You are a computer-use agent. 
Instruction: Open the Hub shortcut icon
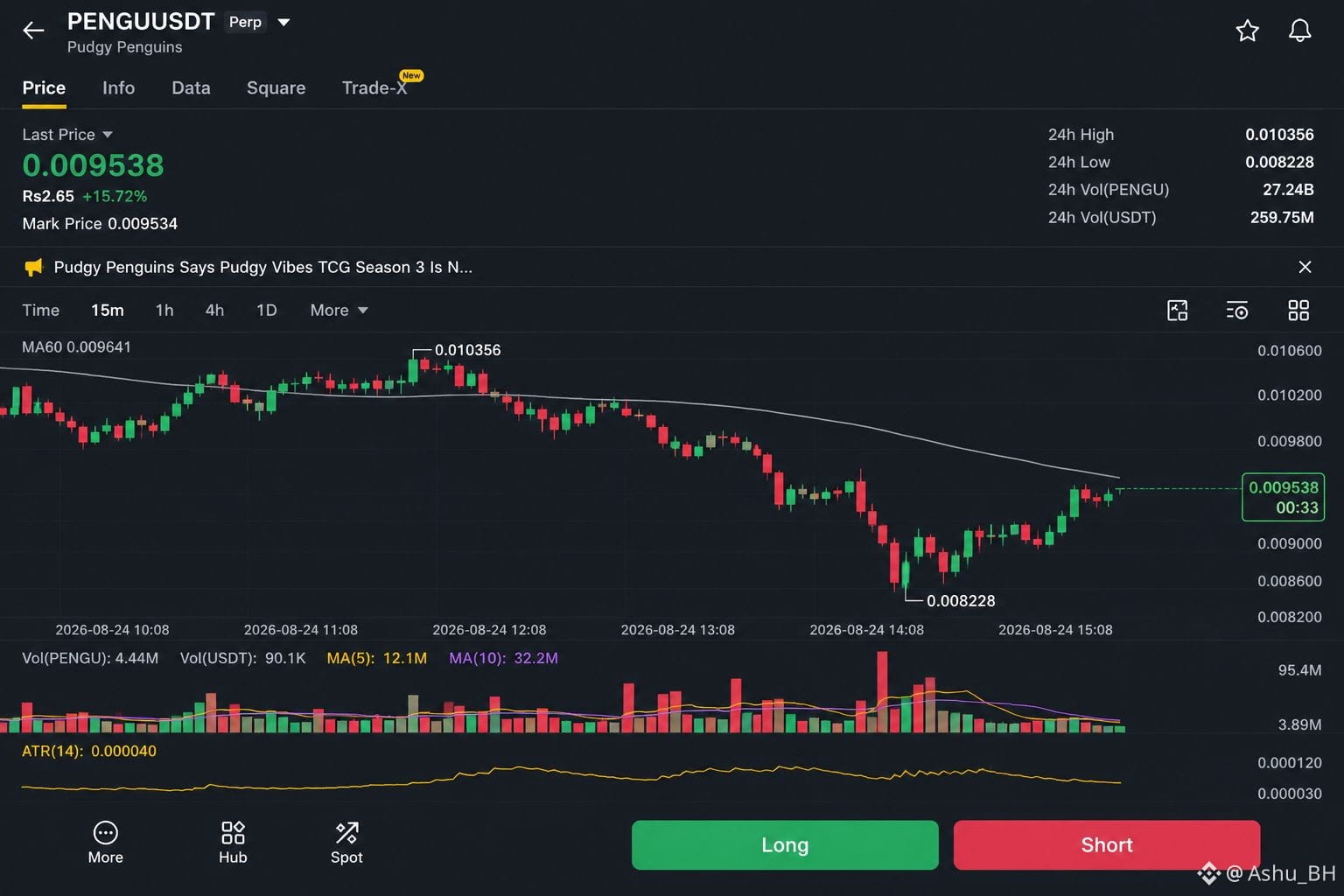click(233, 832)
